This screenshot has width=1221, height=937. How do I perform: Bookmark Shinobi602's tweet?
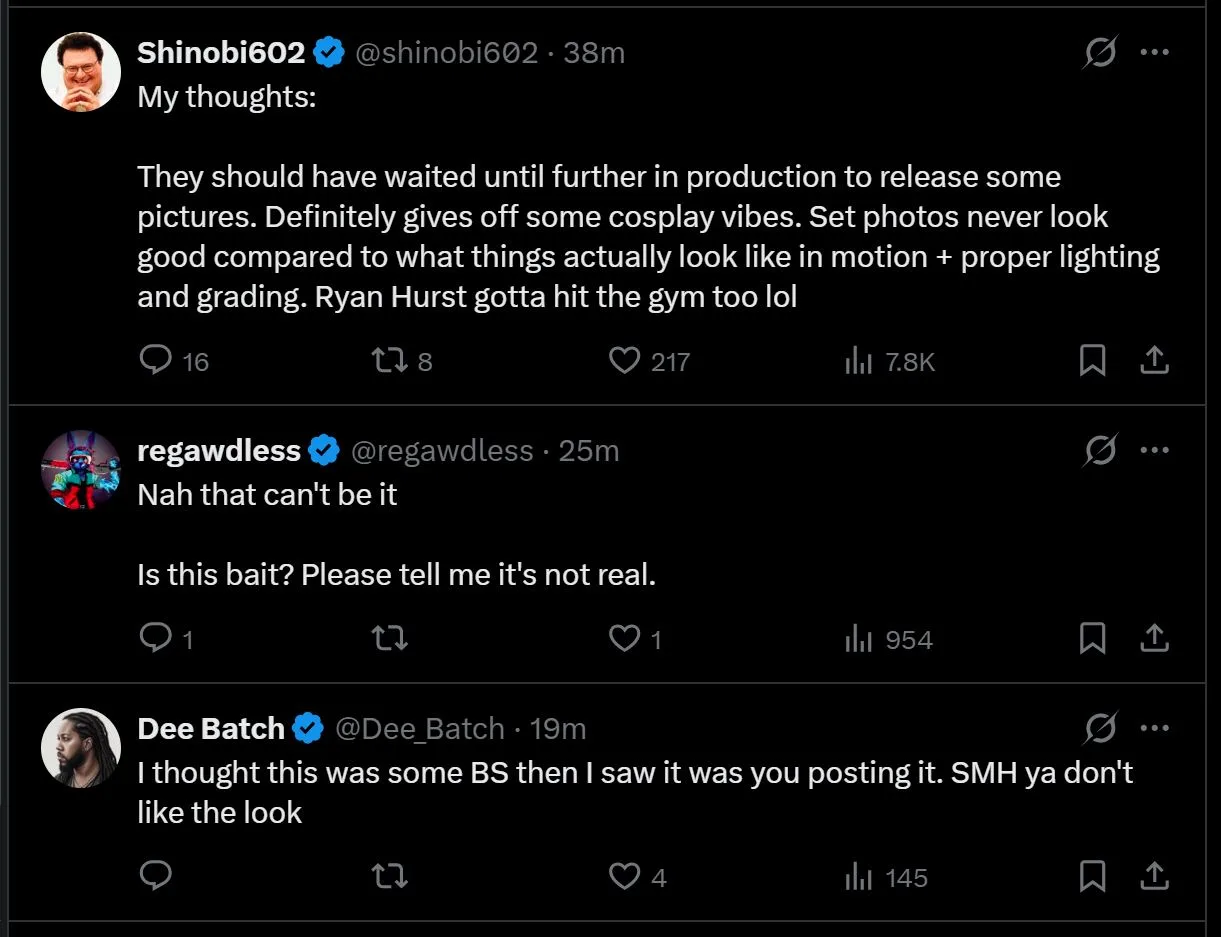[x=1092, y=361]
